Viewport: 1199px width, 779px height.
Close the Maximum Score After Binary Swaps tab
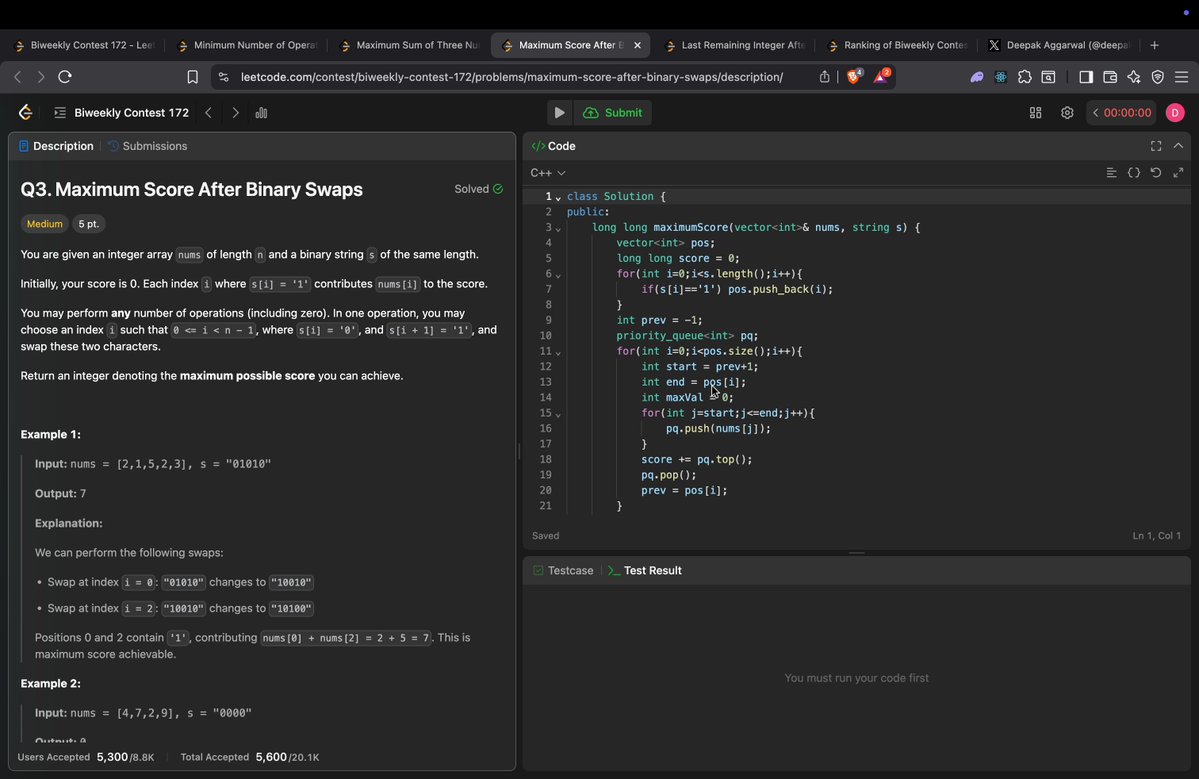click(x=637, y=45)
